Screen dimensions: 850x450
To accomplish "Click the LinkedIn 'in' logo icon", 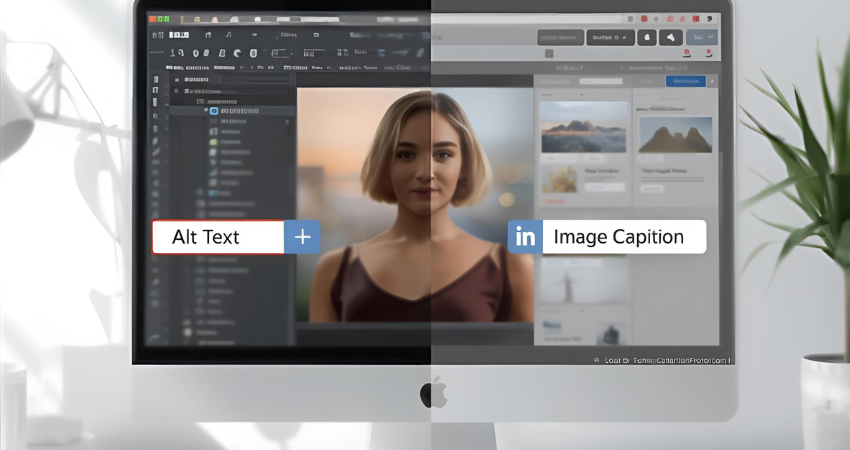I will coord(525,237).
